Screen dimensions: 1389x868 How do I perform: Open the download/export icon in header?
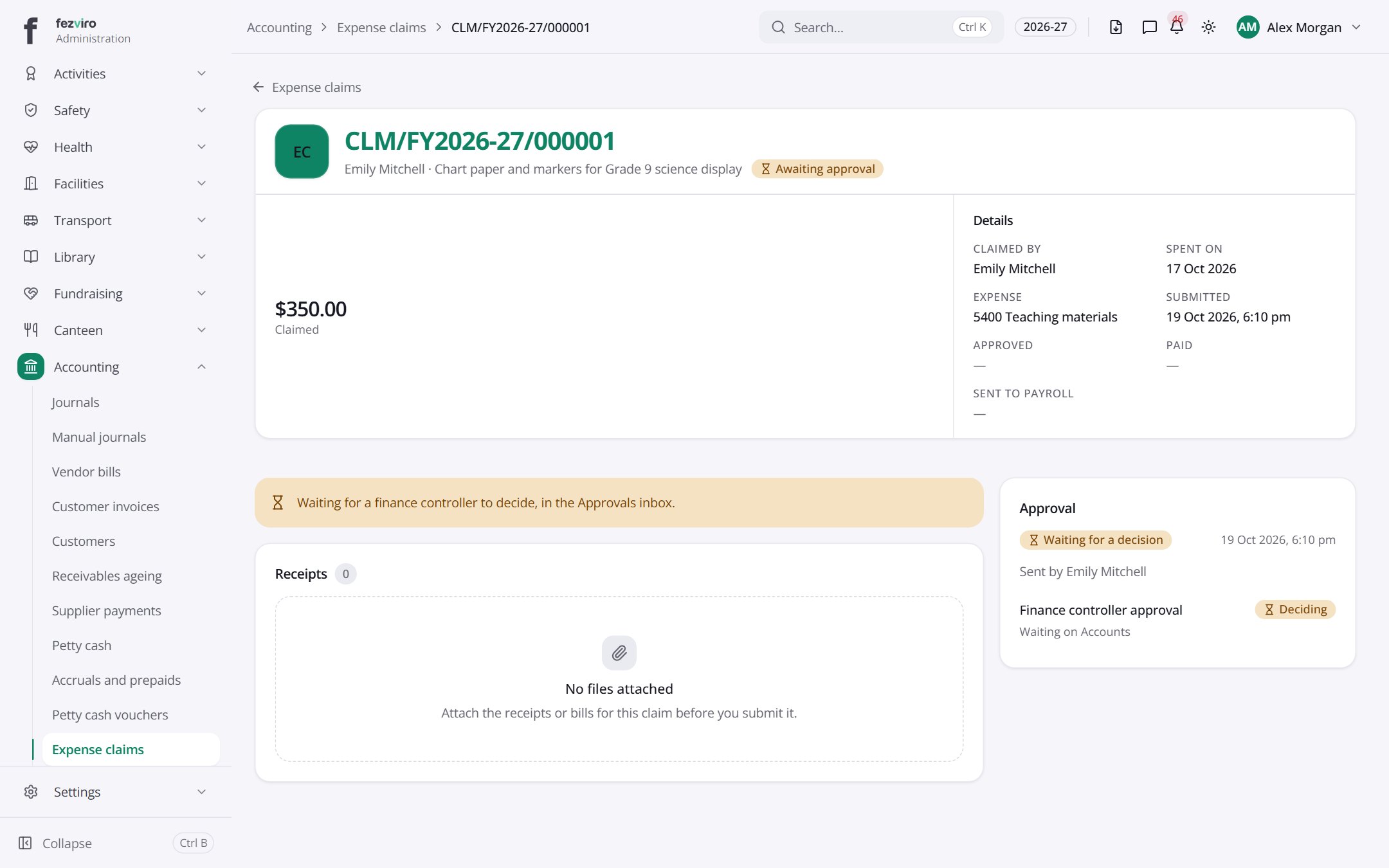click(1116, 27)
